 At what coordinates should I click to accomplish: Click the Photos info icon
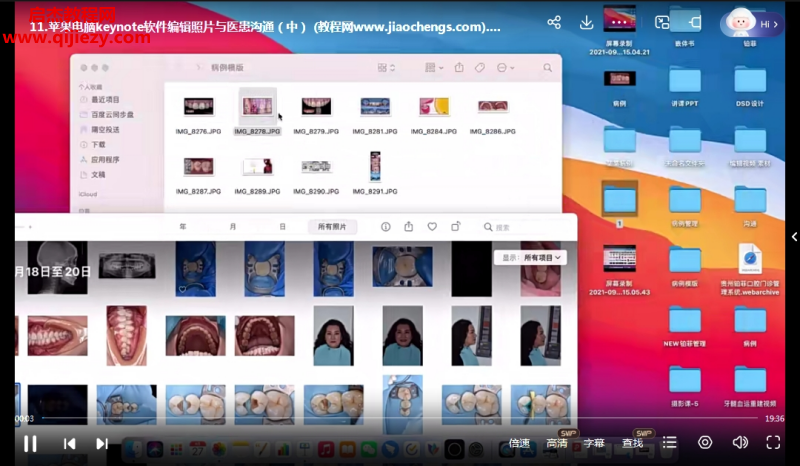(x=386, y=227)
